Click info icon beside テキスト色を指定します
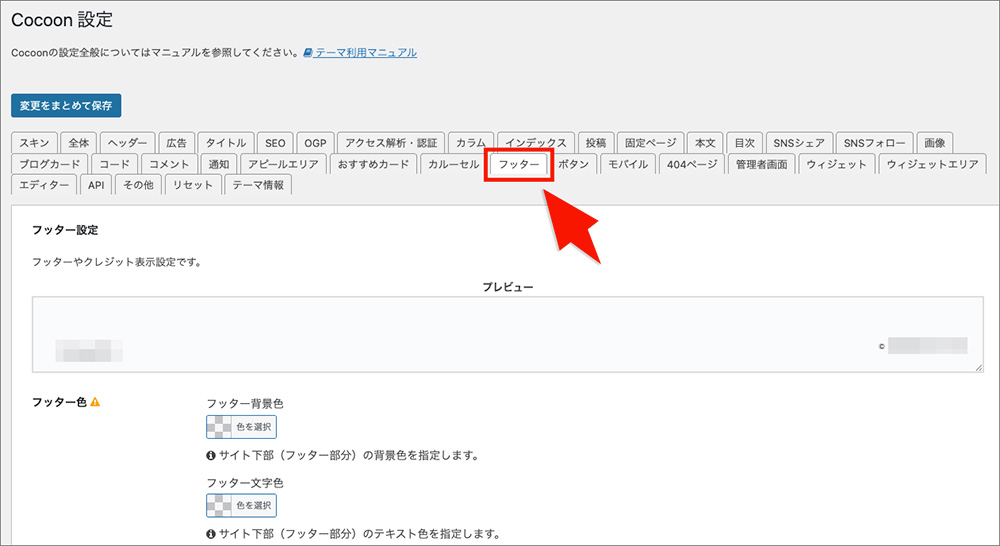 (210, 534)
